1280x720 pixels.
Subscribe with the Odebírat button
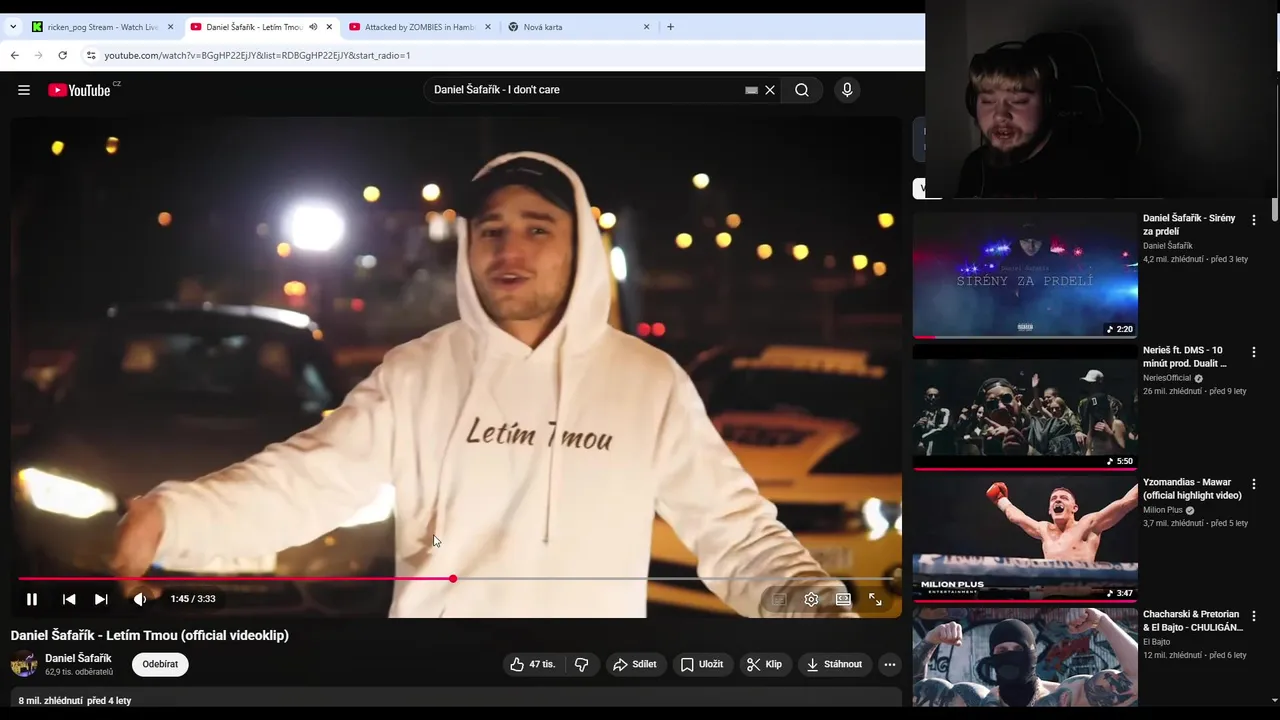160,664
